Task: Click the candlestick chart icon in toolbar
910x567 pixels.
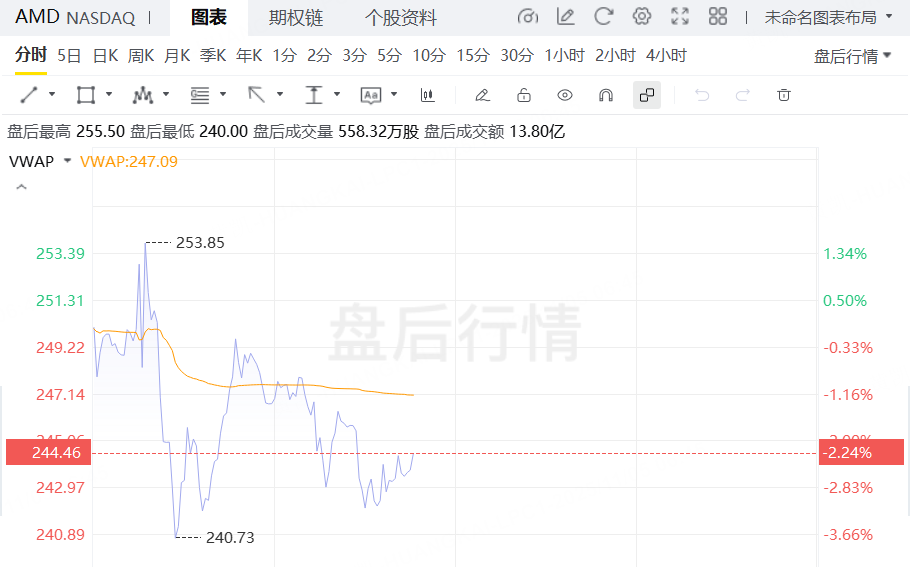Action: click(x=428, y=95)
